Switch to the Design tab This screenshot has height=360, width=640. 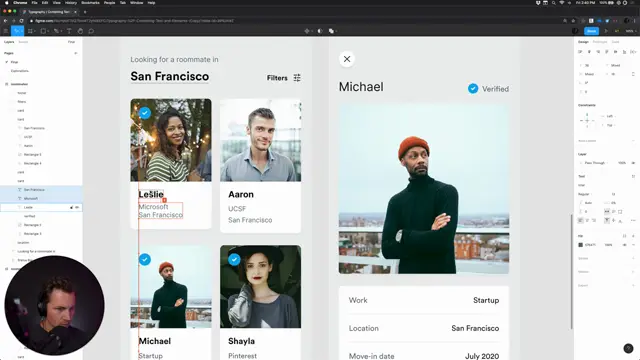click(583, 42)
